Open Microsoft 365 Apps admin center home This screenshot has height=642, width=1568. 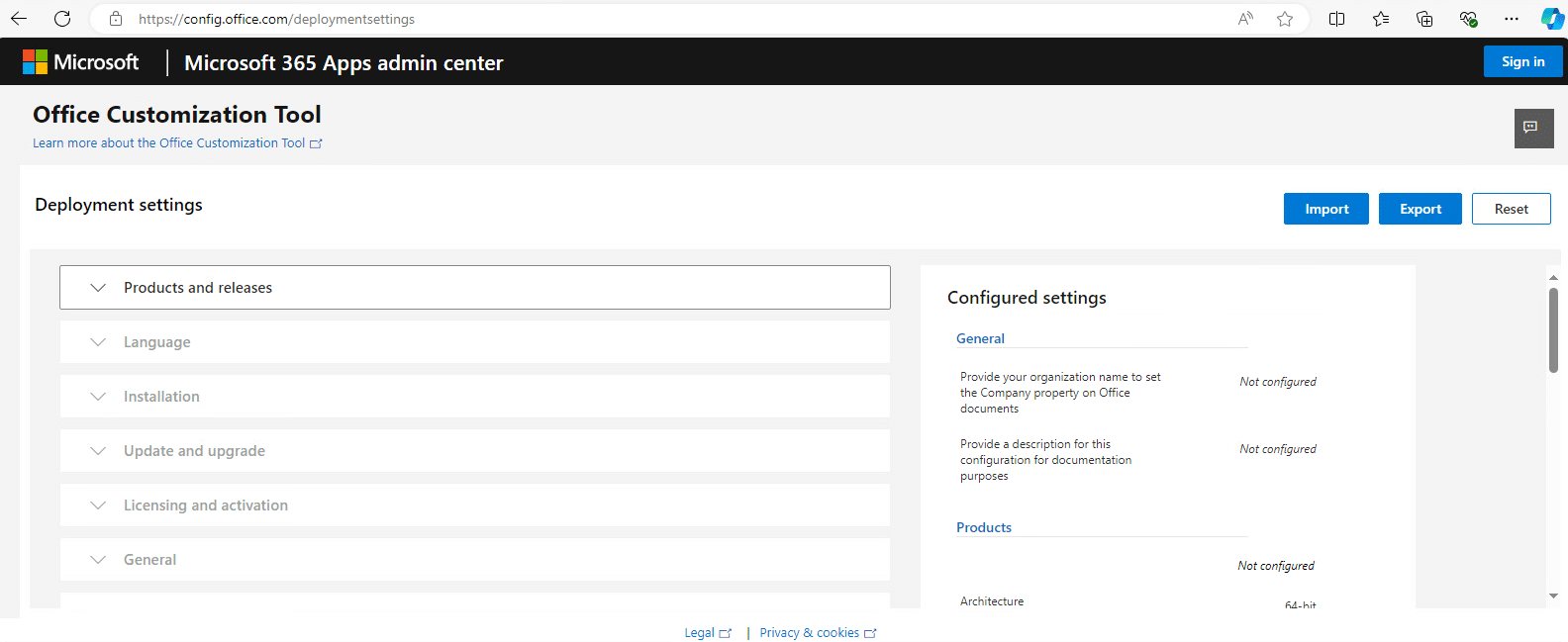tap(343, 63)
